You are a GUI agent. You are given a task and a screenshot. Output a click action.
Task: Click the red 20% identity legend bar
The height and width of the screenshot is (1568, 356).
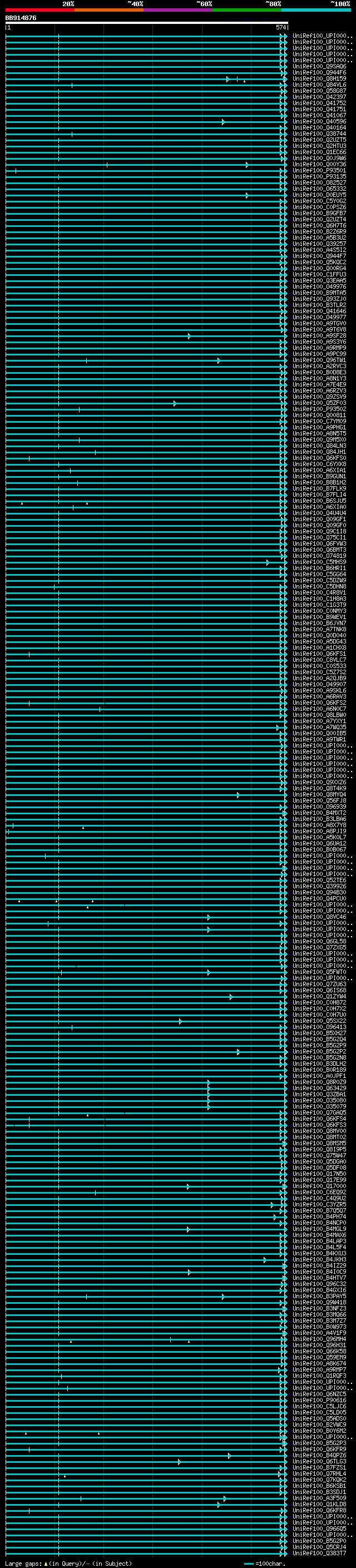[x=40, y=10]
